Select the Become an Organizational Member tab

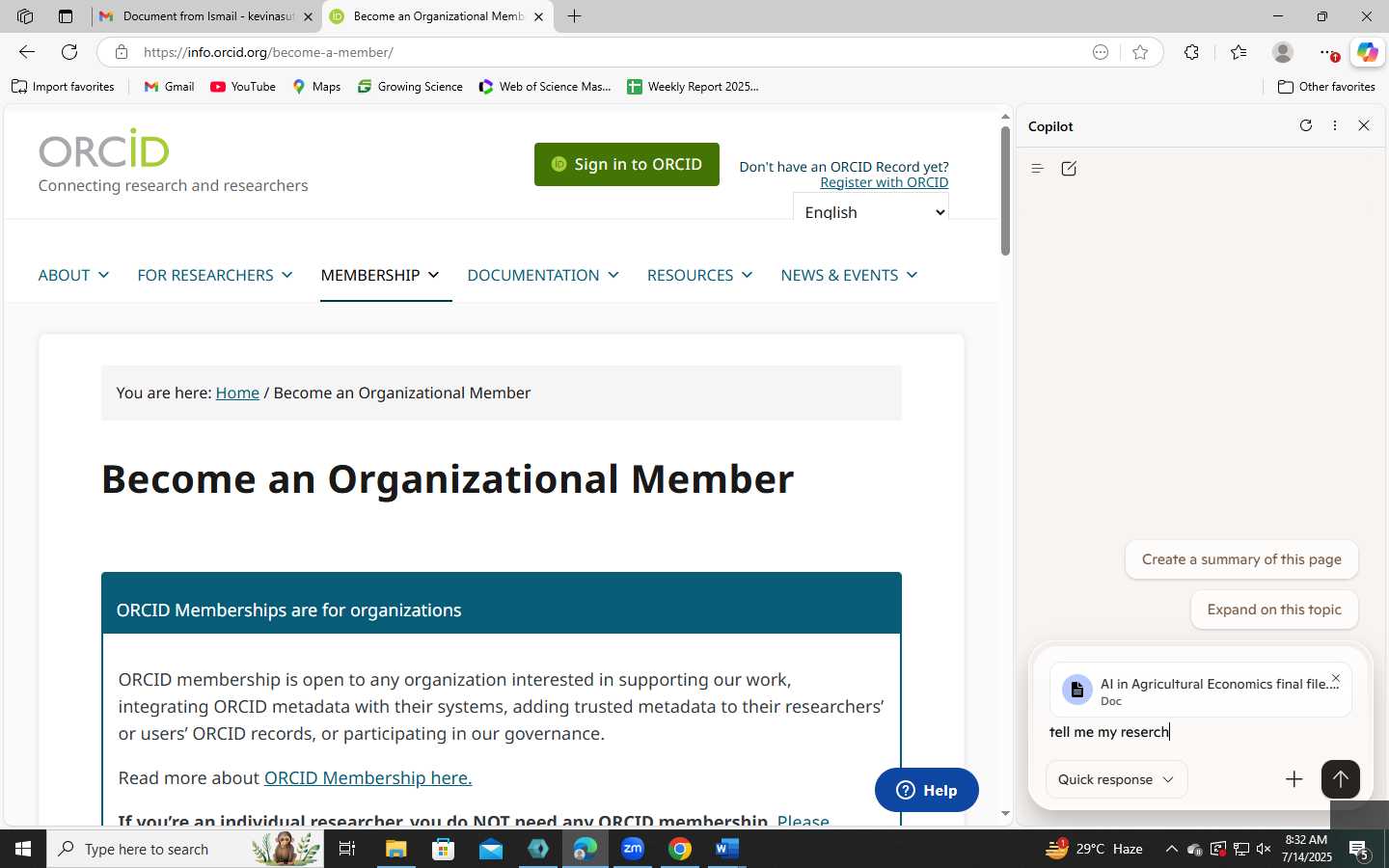coord(438,16)
